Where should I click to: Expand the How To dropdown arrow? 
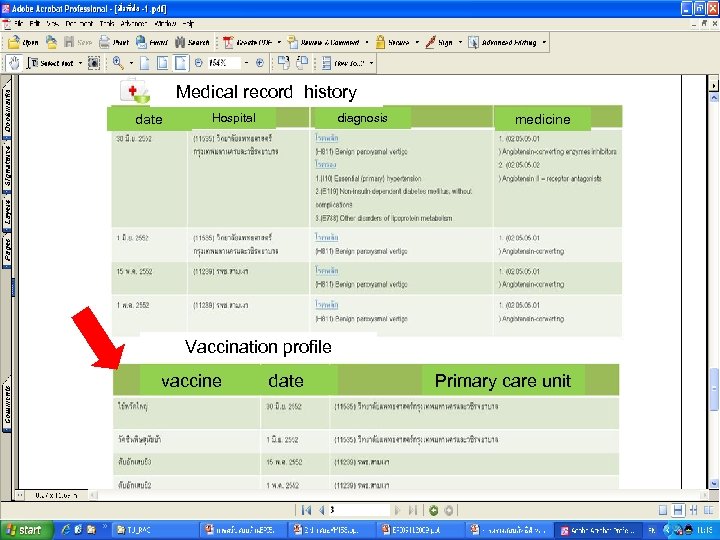(x=371, y=63)
